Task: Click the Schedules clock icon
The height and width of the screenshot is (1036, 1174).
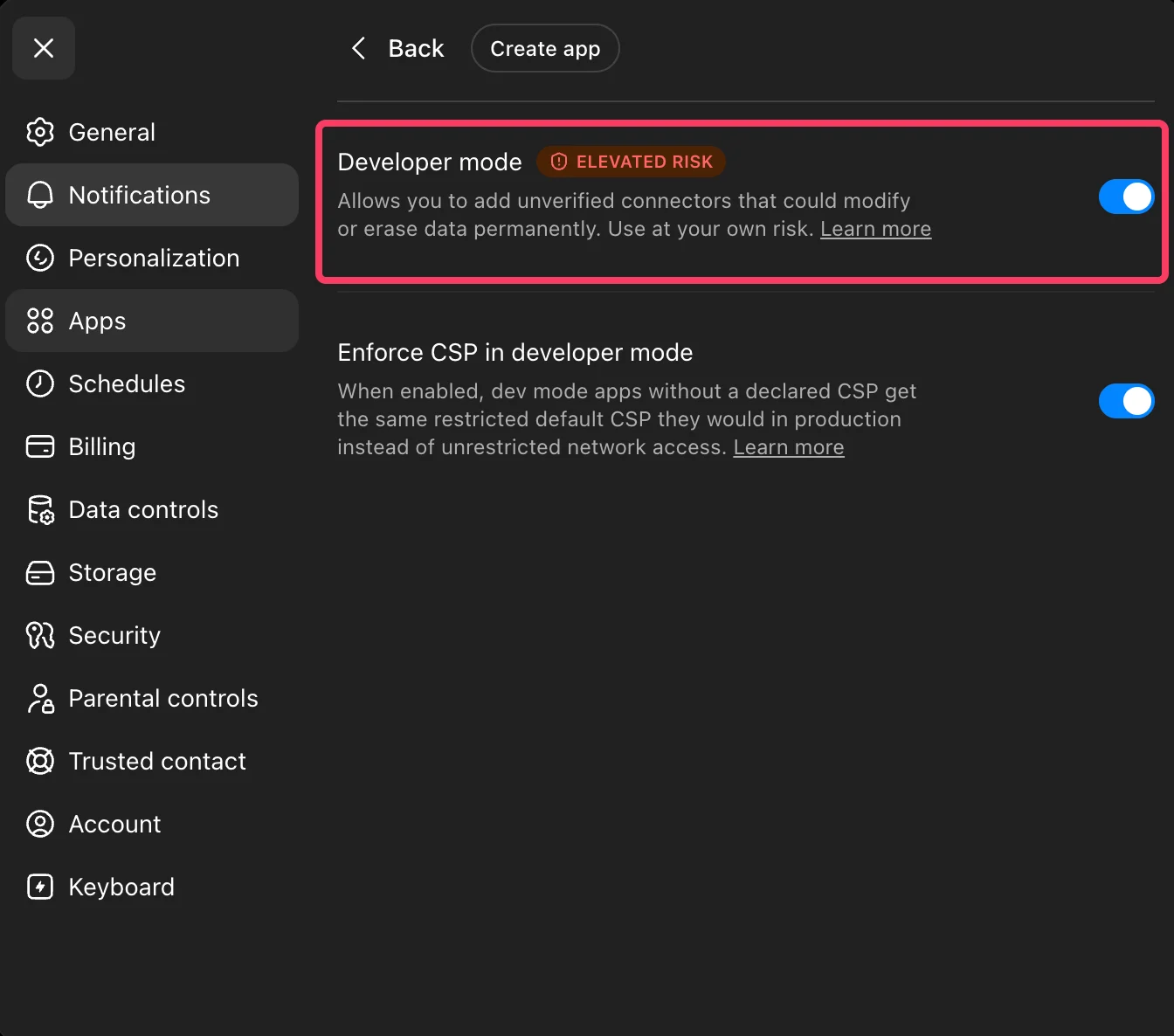Action: (40, 383)
